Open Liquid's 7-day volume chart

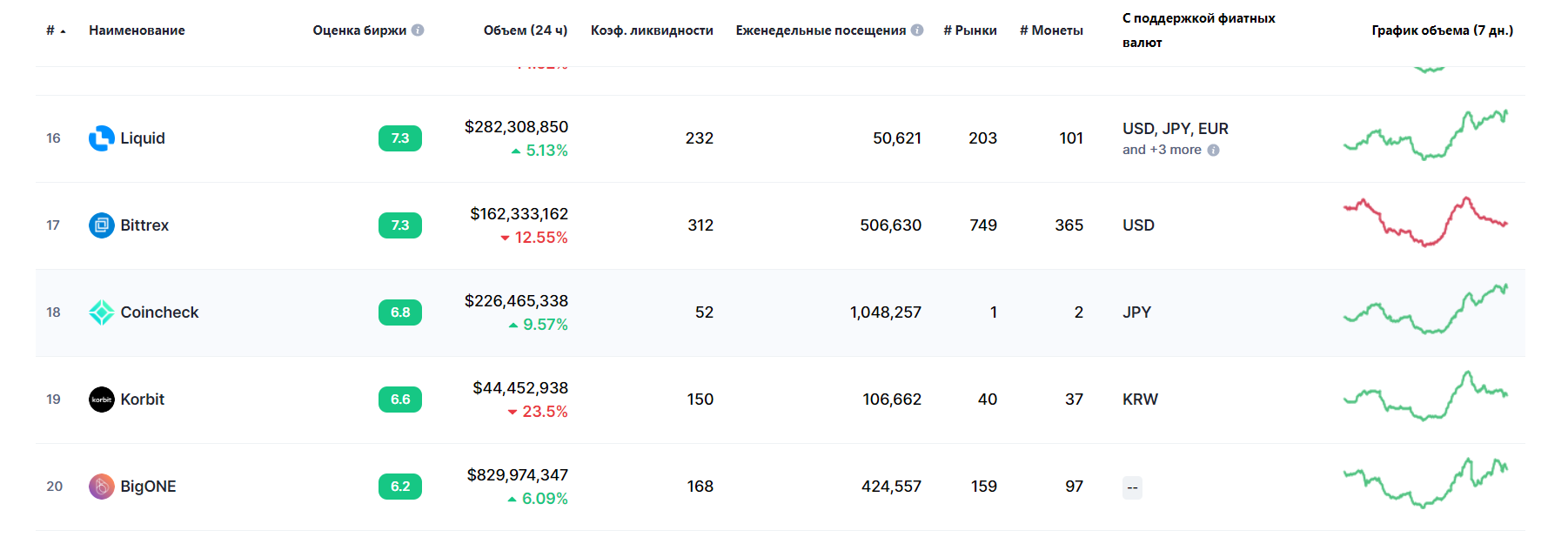1425,135
